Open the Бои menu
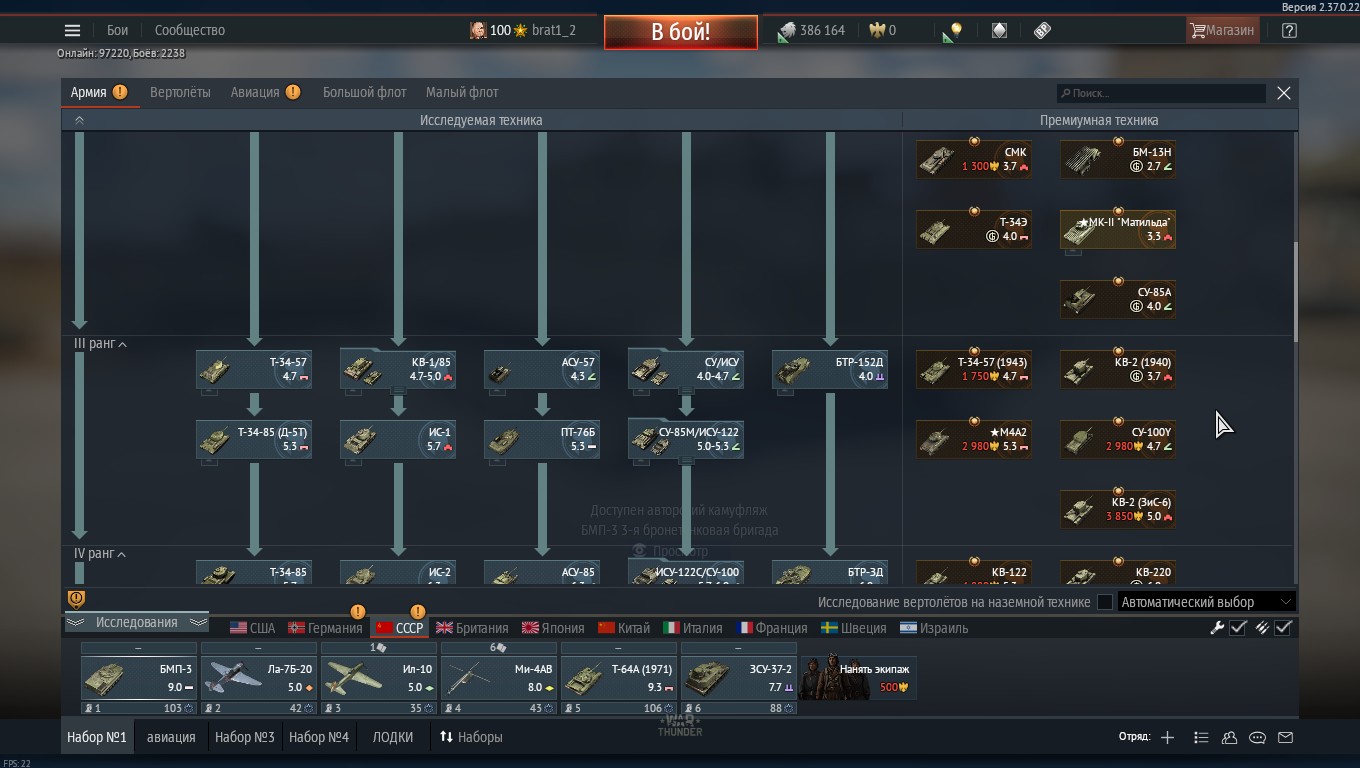This screenshot has height=768, width=1360. (x=117, y=30)
